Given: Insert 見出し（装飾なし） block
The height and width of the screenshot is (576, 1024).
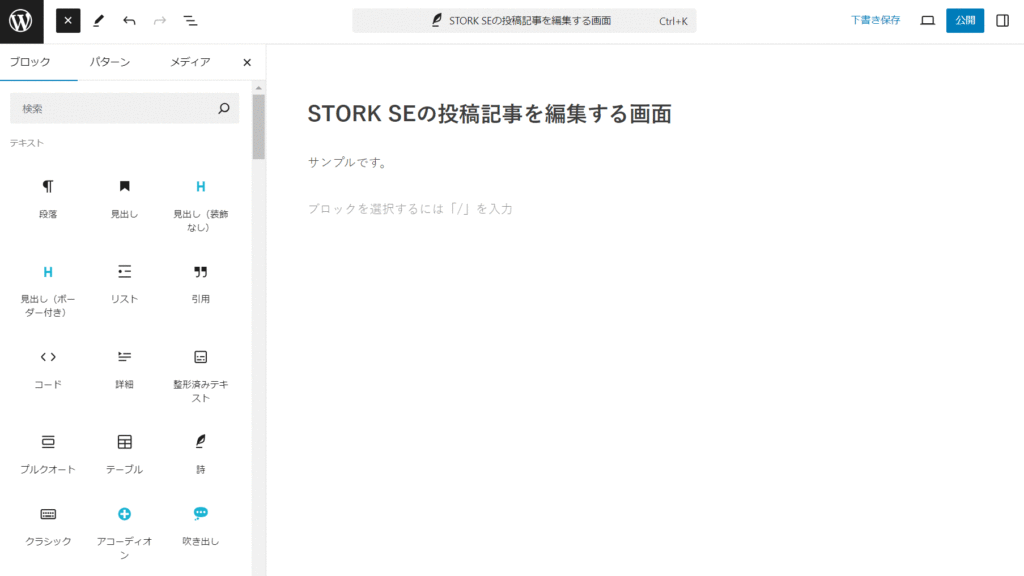Looking at the screenshot, I should (200, 205).
